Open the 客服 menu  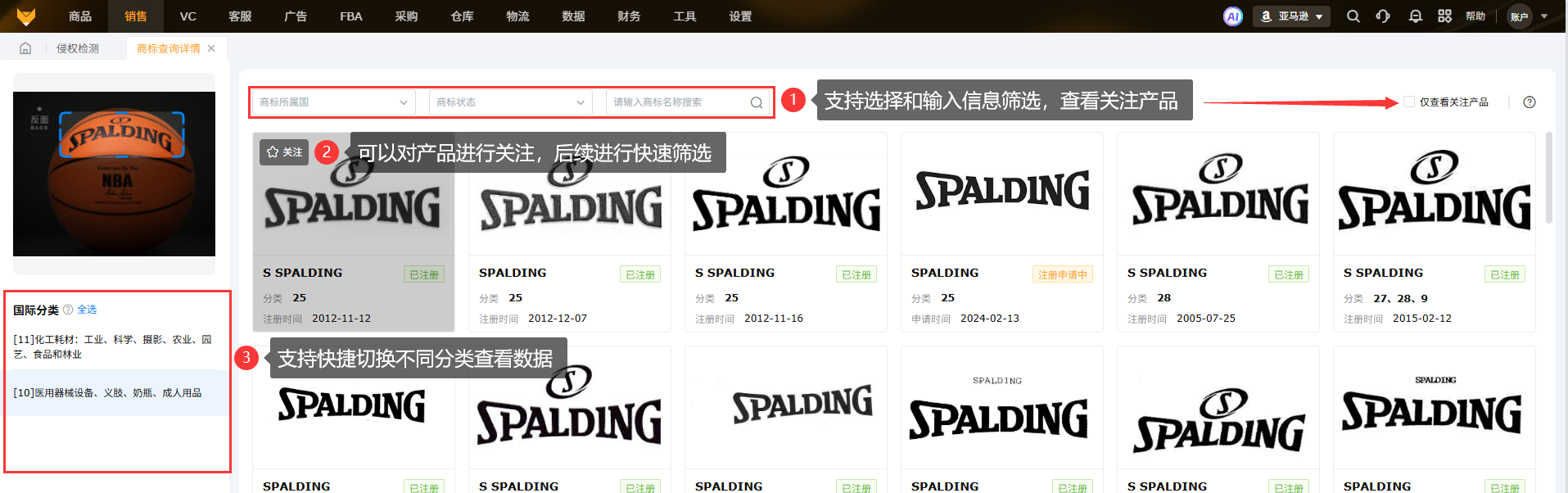pyautogui.click(x=240, y=16)
